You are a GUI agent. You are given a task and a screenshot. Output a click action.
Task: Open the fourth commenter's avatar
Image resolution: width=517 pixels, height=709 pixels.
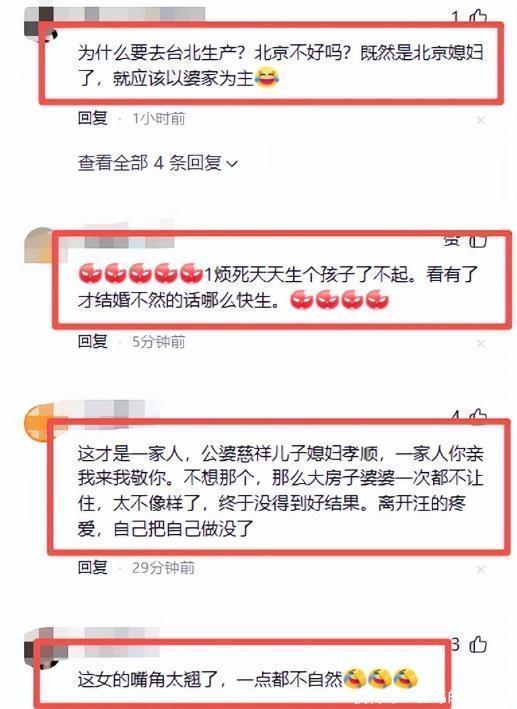(x=40, y=646)
